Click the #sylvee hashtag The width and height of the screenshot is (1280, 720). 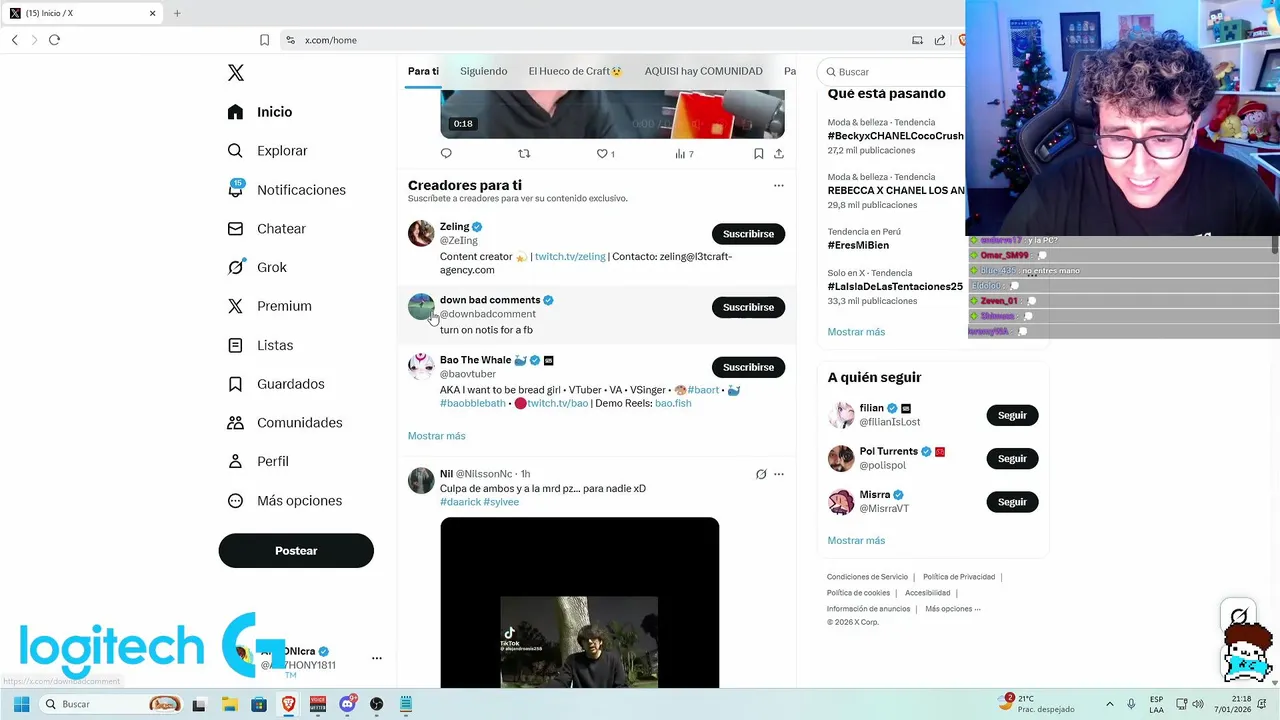click(501, 502)
